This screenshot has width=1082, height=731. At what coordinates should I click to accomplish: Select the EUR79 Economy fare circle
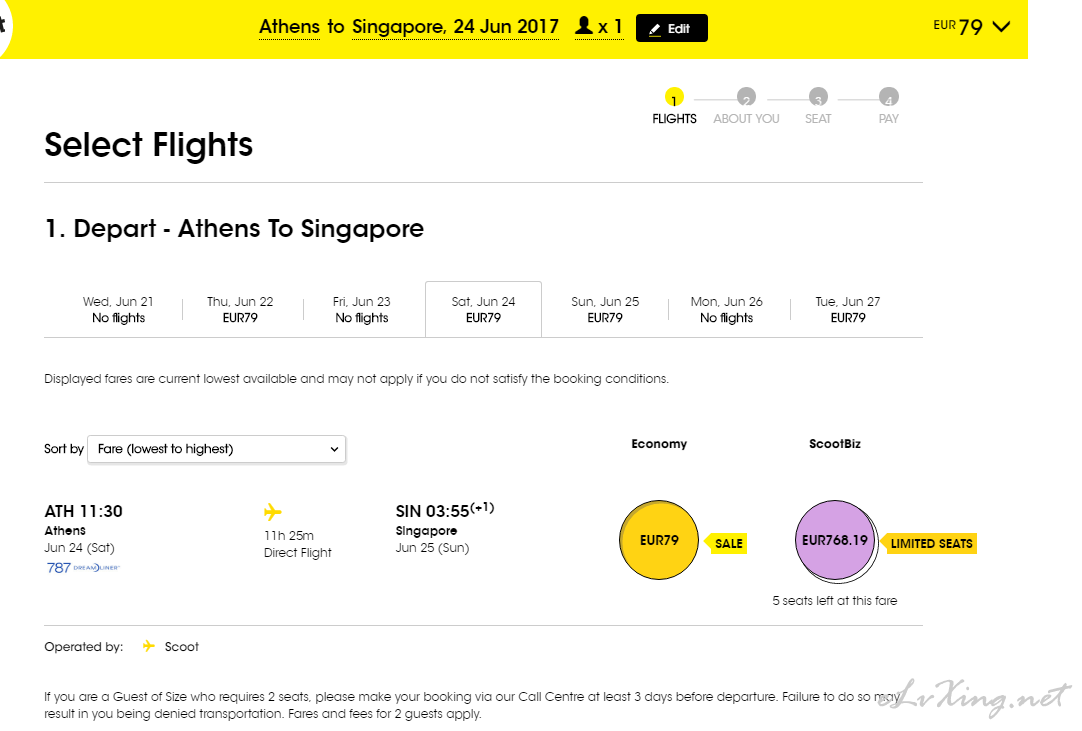pos(659,541)
